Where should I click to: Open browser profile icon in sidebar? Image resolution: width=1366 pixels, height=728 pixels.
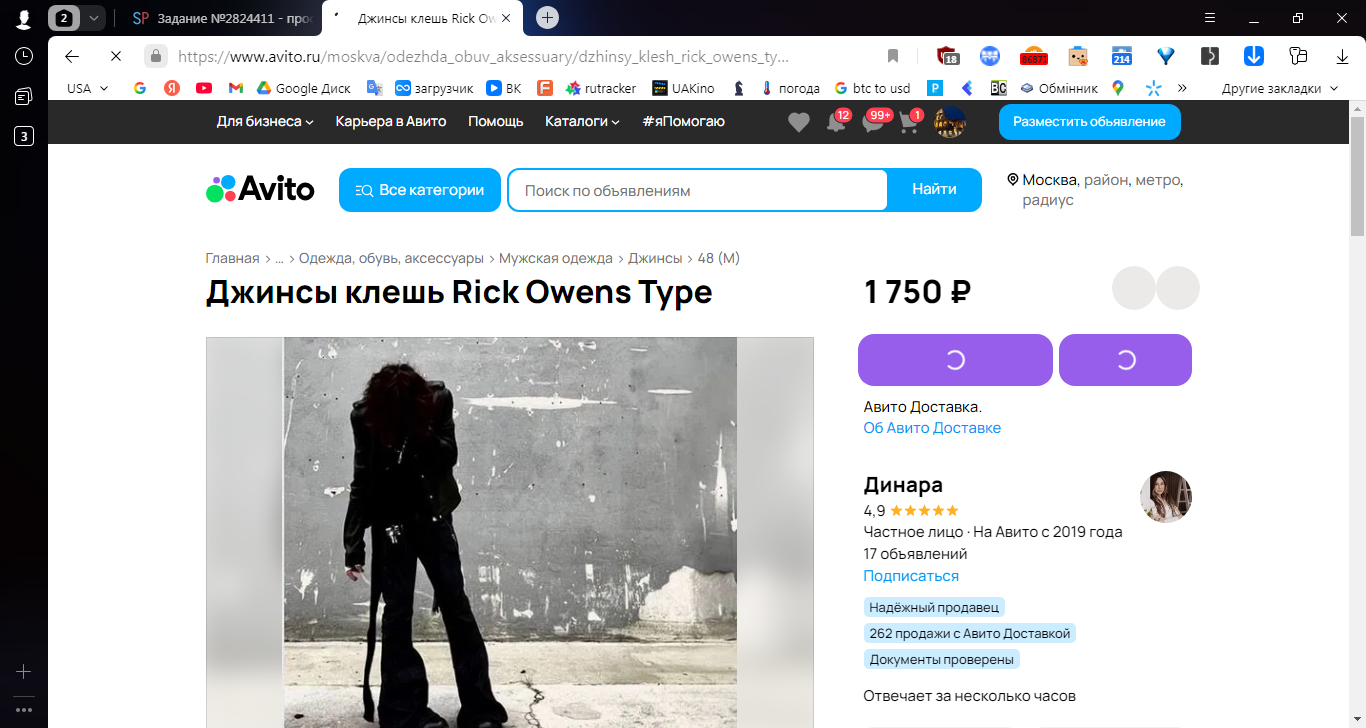tap(24, 19)
